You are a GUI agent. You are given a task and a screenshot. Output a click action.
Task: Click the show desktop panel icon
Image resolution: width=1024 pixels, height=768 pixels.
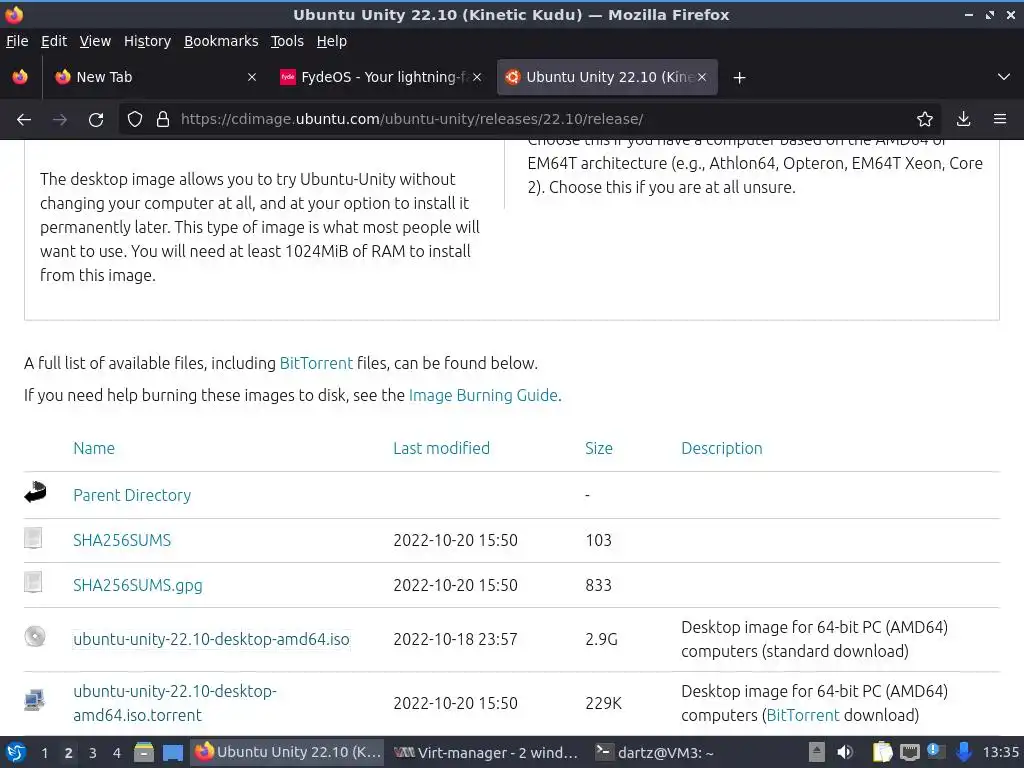coord(172,752)
